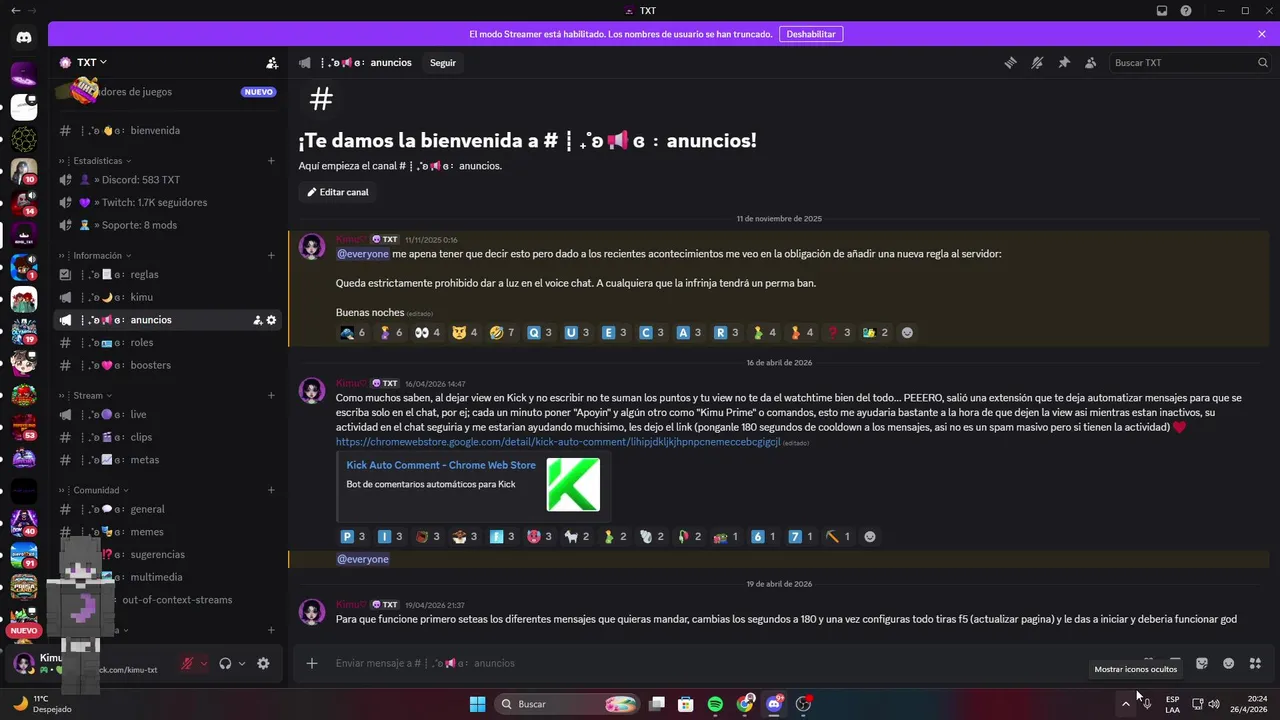Open the reglas channel
The width and height of the screenshot is (1280, 720).
pyautogui.click(x=168, y=274)
